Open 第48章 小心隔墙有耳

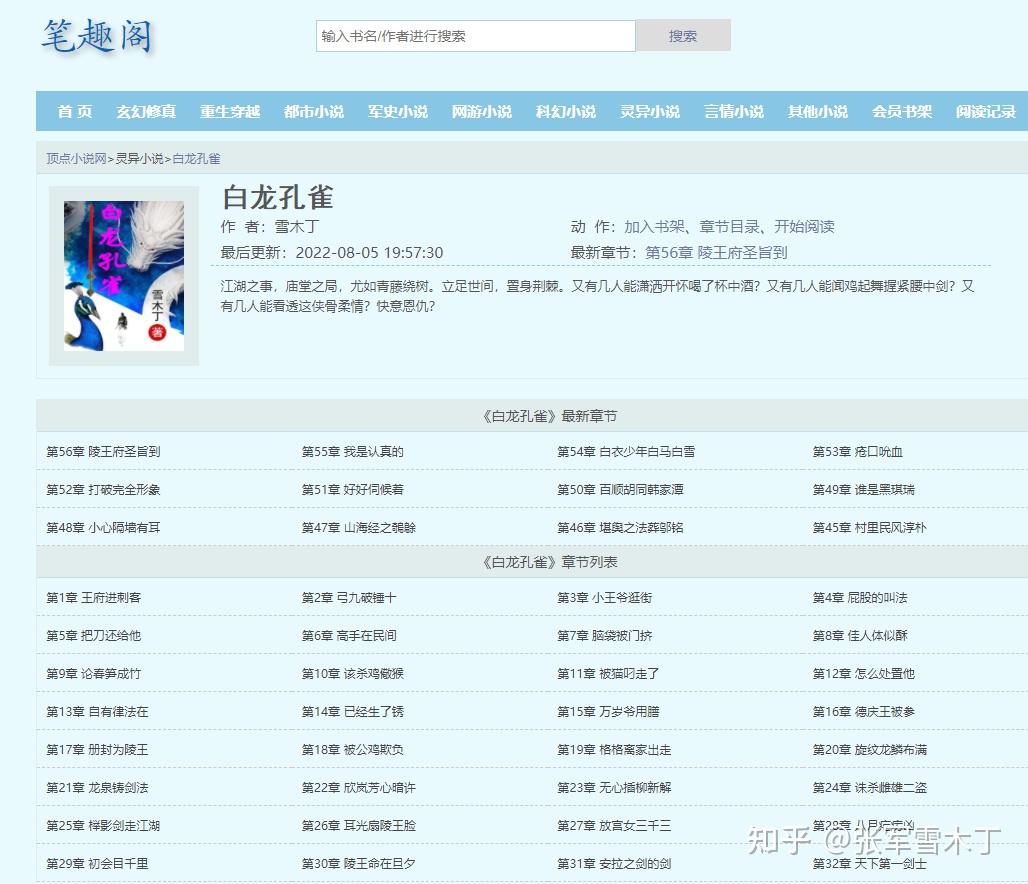[x=103, y=528]
